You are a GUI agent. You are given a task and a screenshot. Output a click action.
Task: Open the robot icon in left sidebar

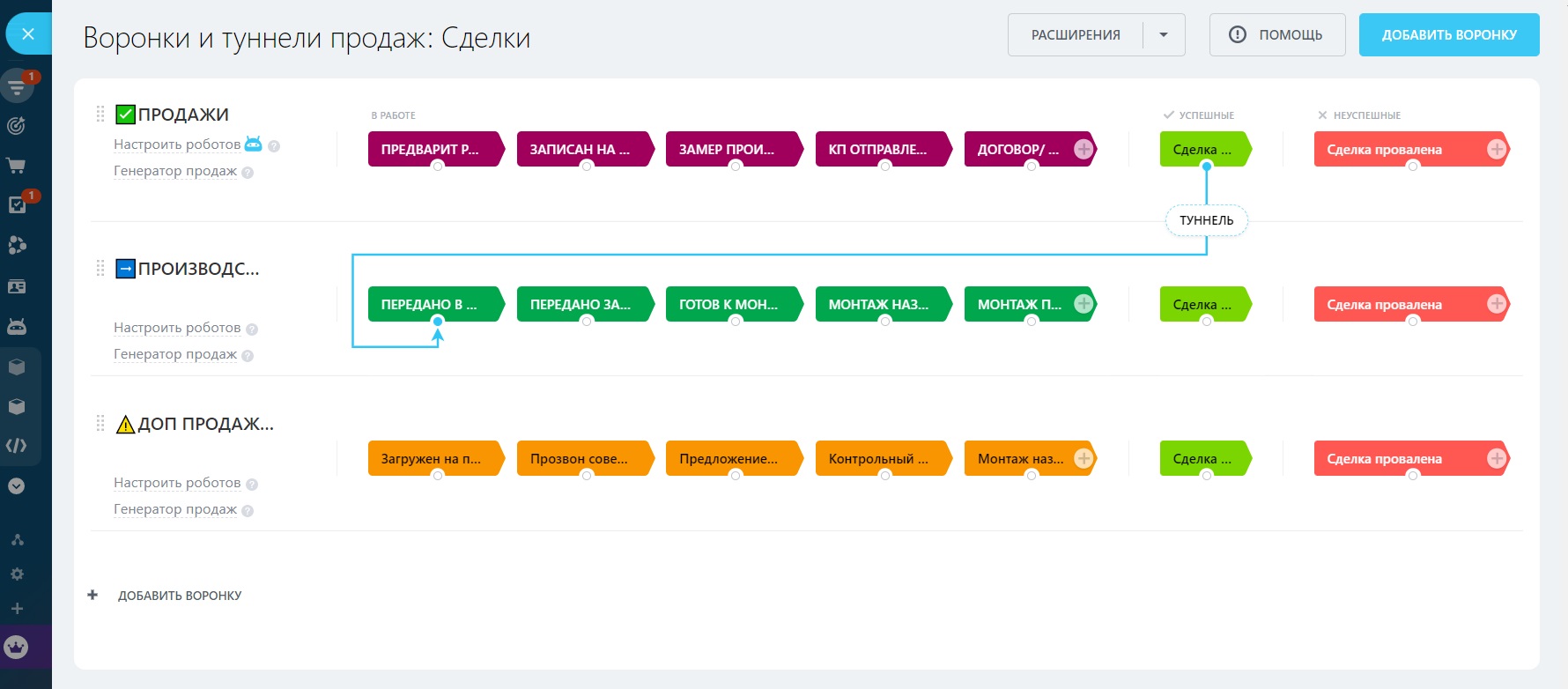pyautogui.click(x=17, y=326)
